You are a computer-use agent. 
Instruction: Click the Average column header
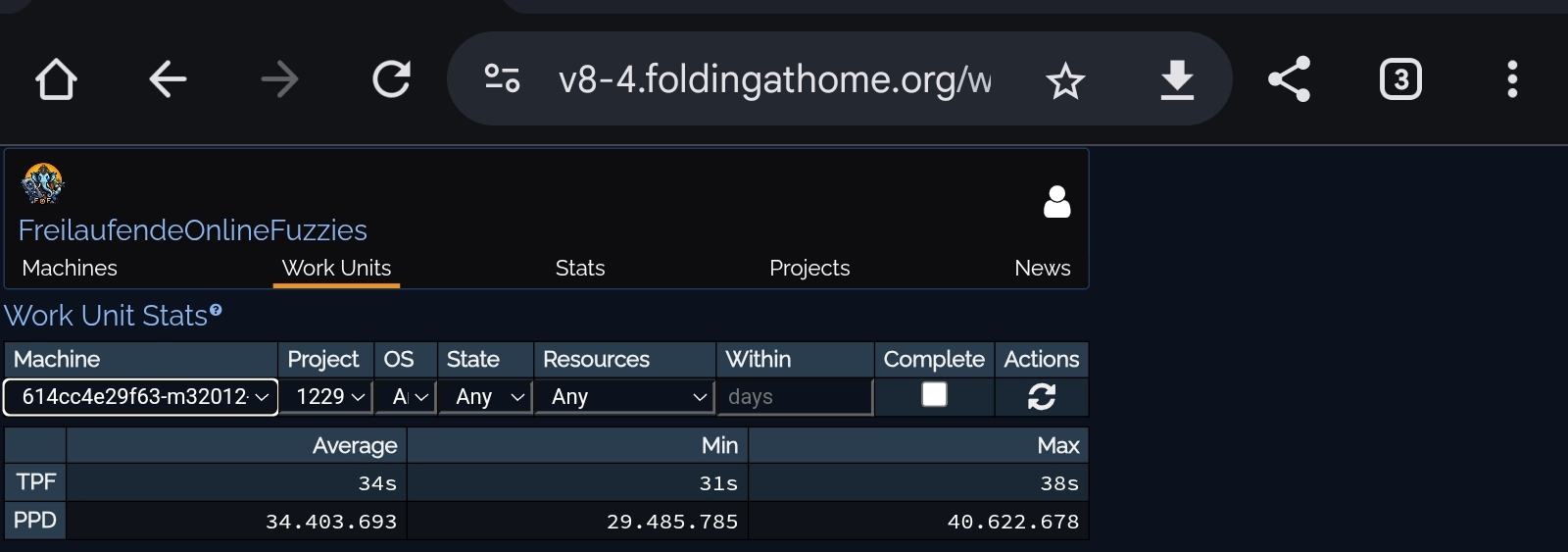(236, 445)
